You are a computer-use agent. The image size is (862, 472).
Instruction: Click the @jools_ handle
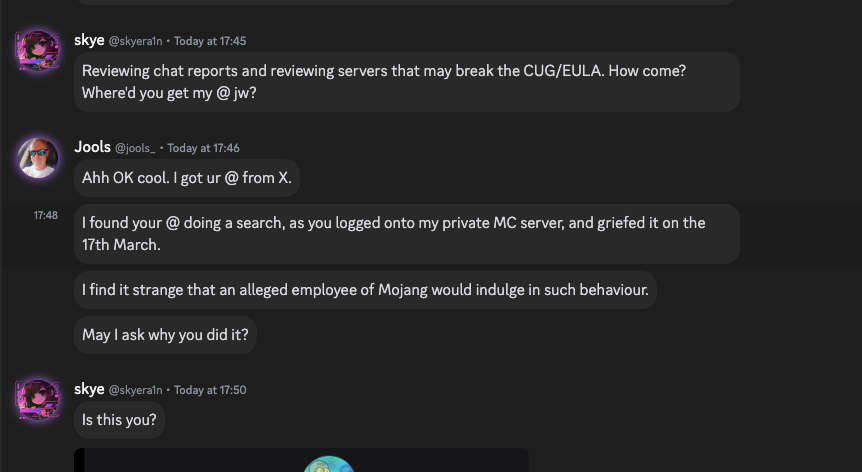[135, 148]
